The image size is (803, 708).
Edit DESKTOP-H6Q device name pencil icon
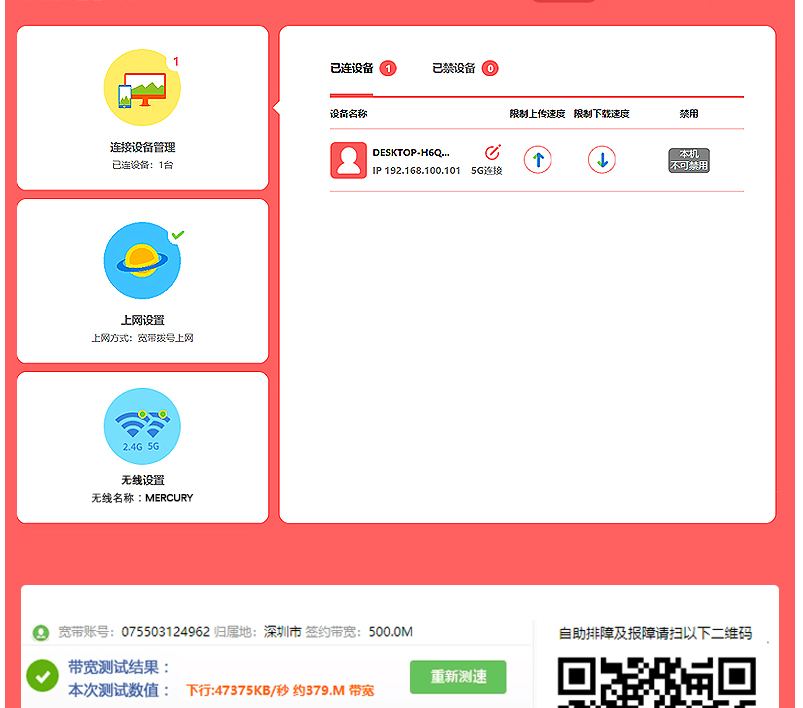[492, 152]
